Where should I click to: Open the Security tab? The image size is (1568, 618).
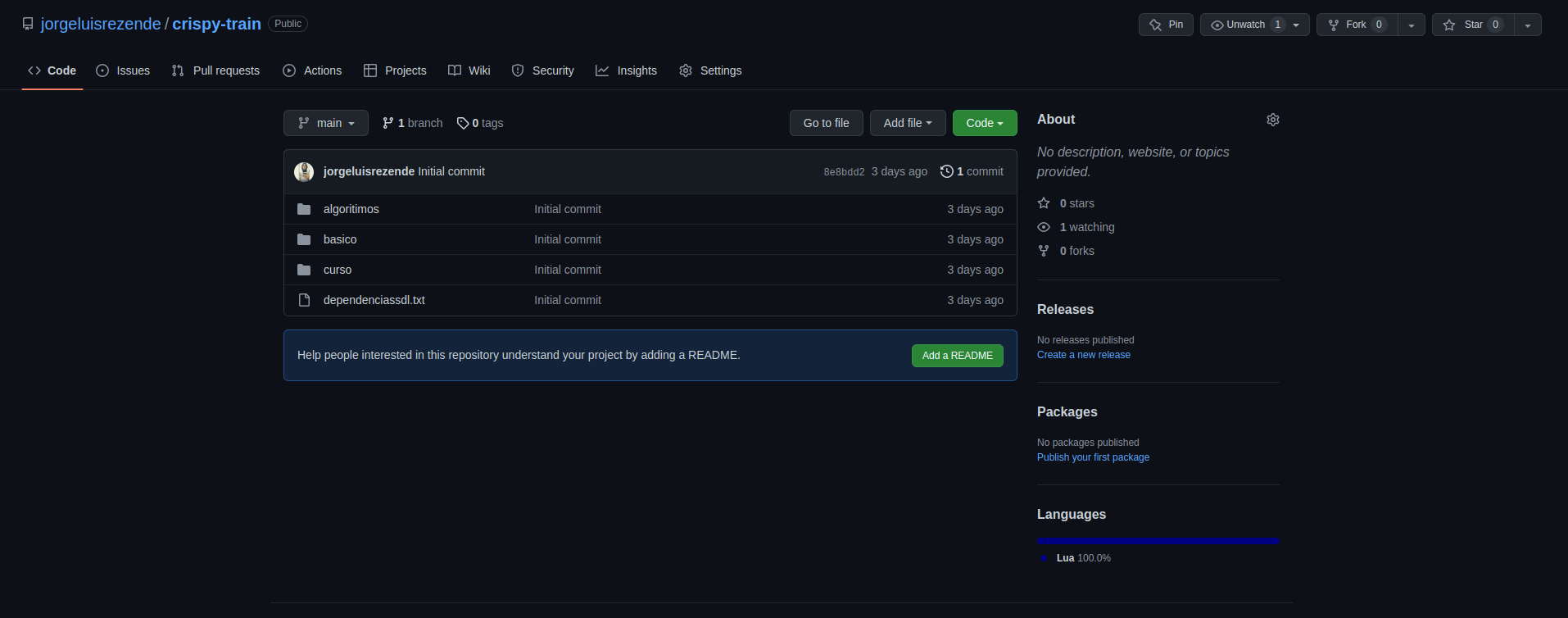(x=542, y=70)
